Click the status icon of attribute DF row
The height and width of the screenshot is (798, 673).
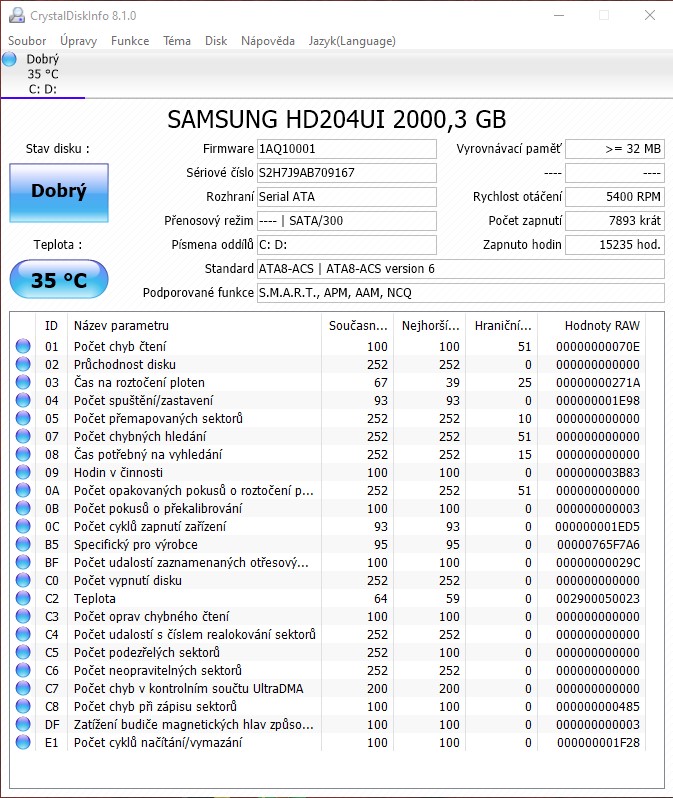click(x=23, y=724)
